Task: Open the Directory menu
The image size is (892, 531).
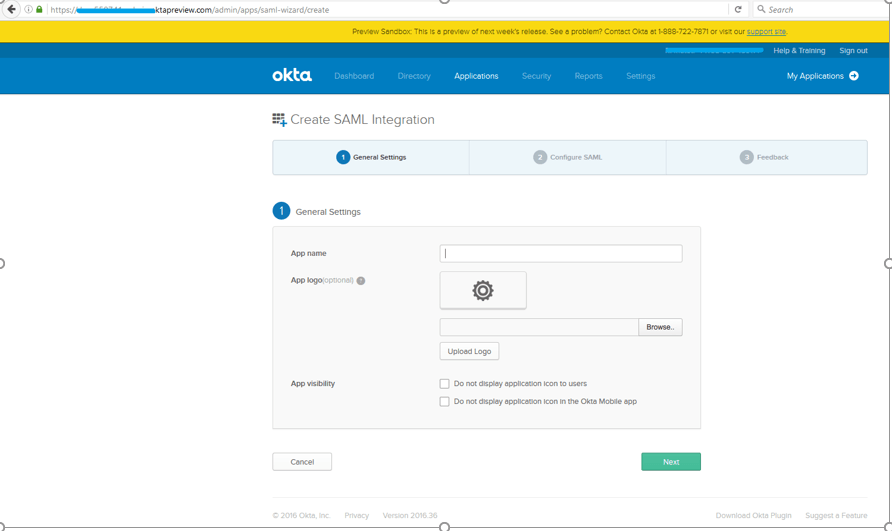Action: click(x=414, y=76)
